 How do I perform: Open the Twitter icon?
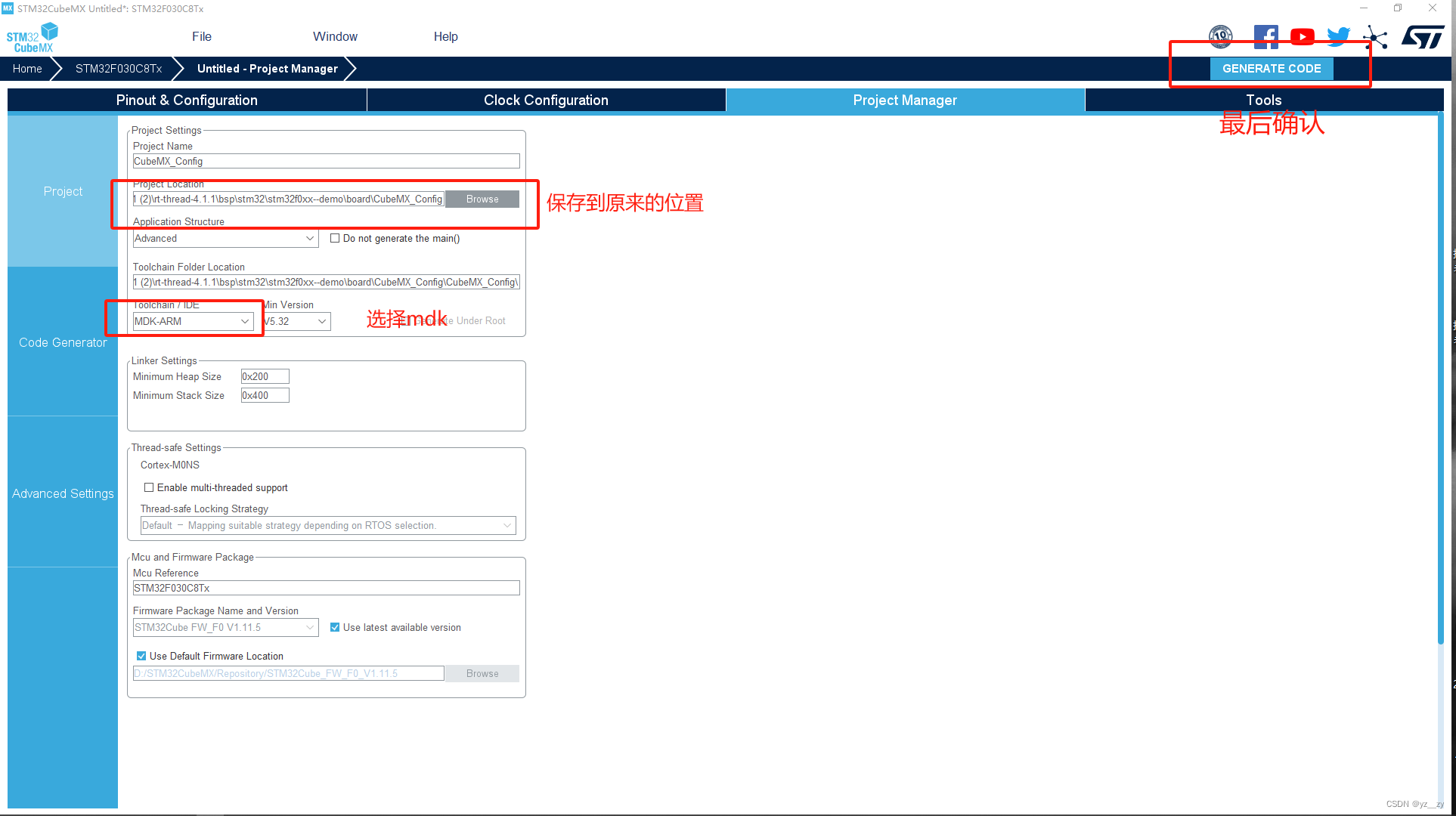(x=1338, y=36)
